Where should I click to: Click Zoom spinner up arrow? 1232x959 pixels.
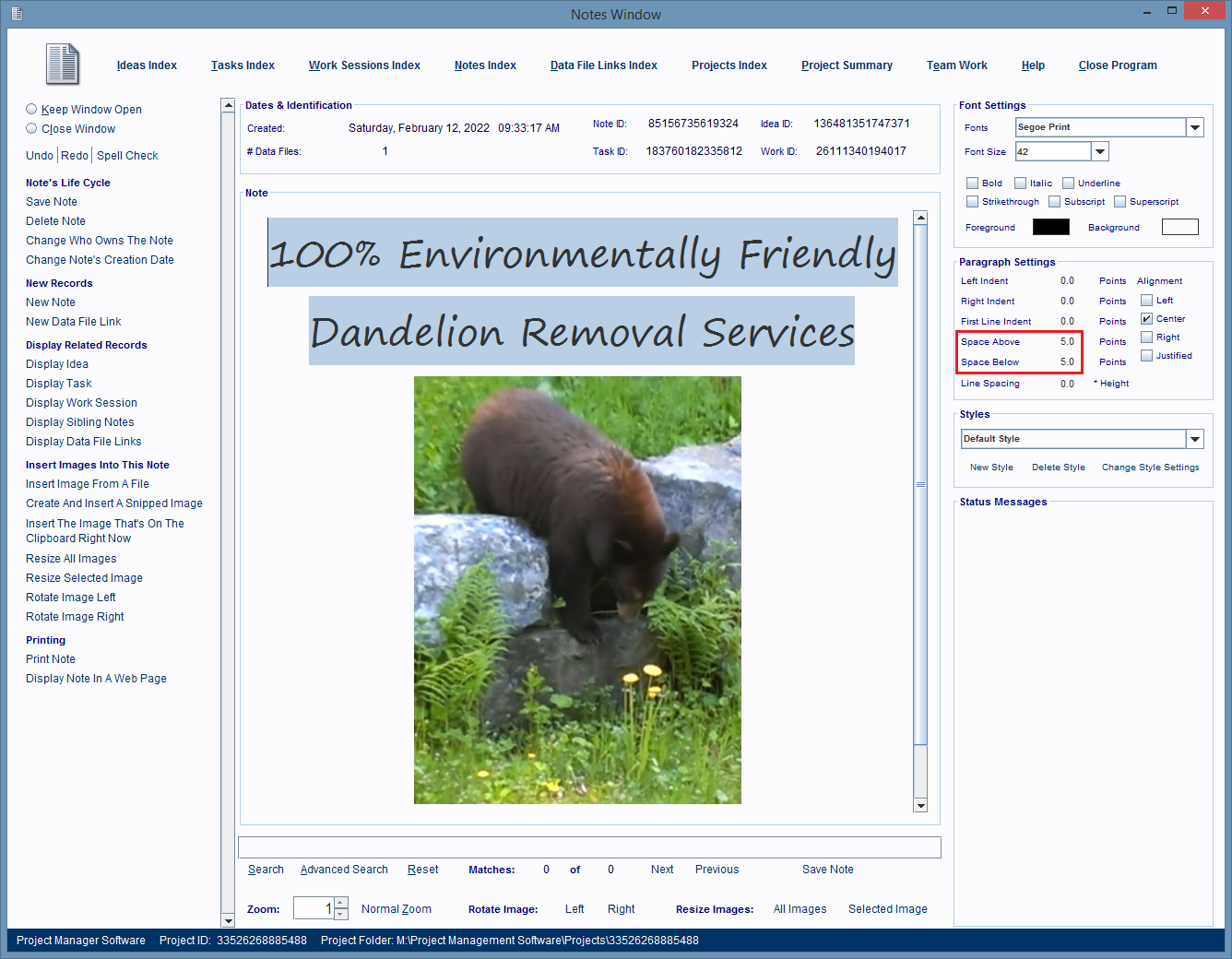[x=341, y=903]
